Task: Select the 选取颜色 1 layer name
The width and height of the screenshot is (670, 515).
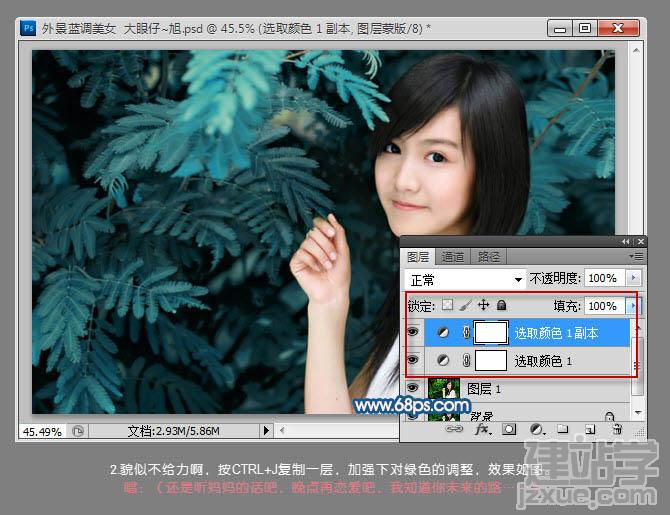Action: click(543, 361)
